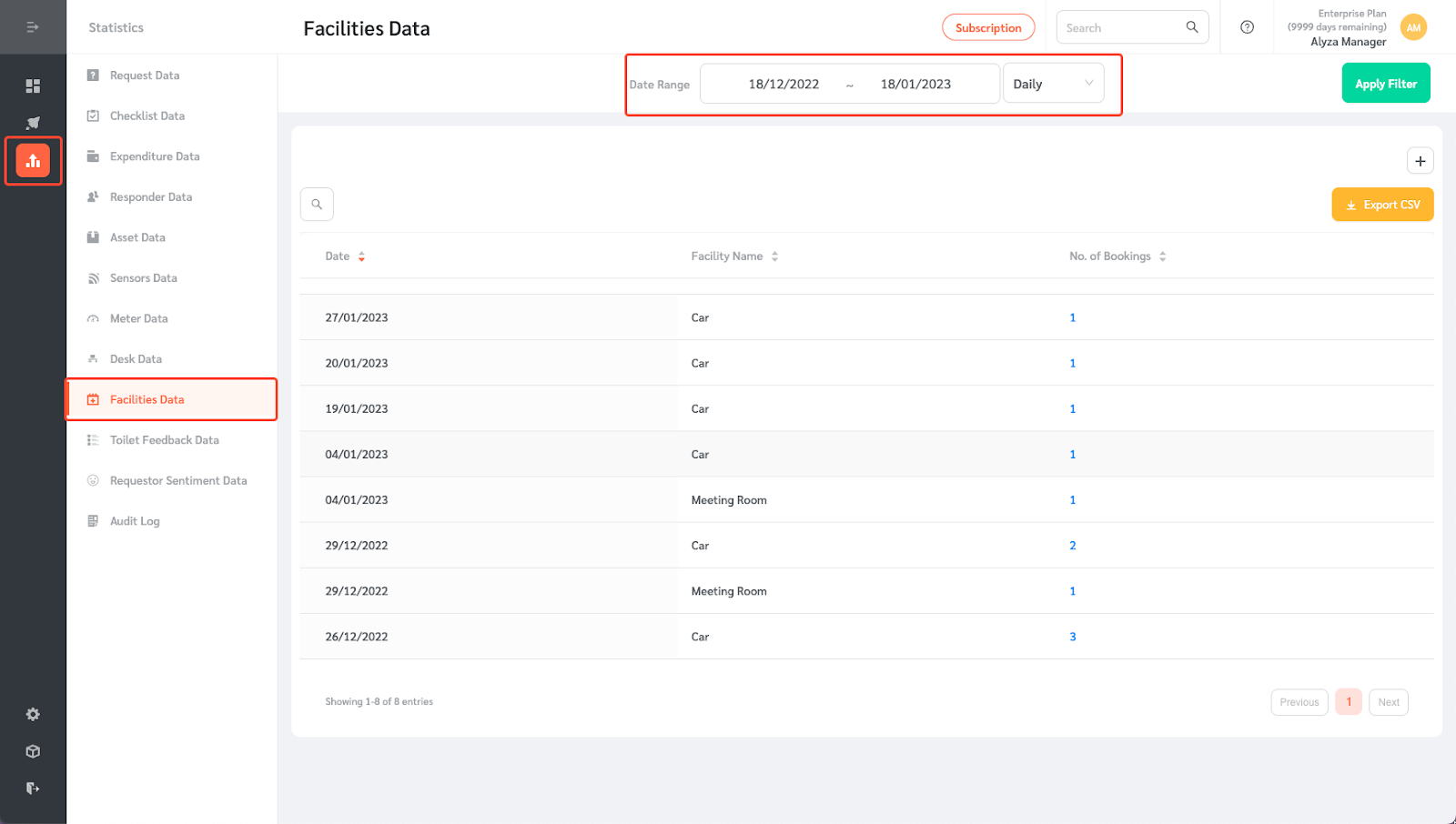Open the settings gear icon at bottom
Image resolution: width=1456 pixels, height=824 pixels.
(33, 714)
